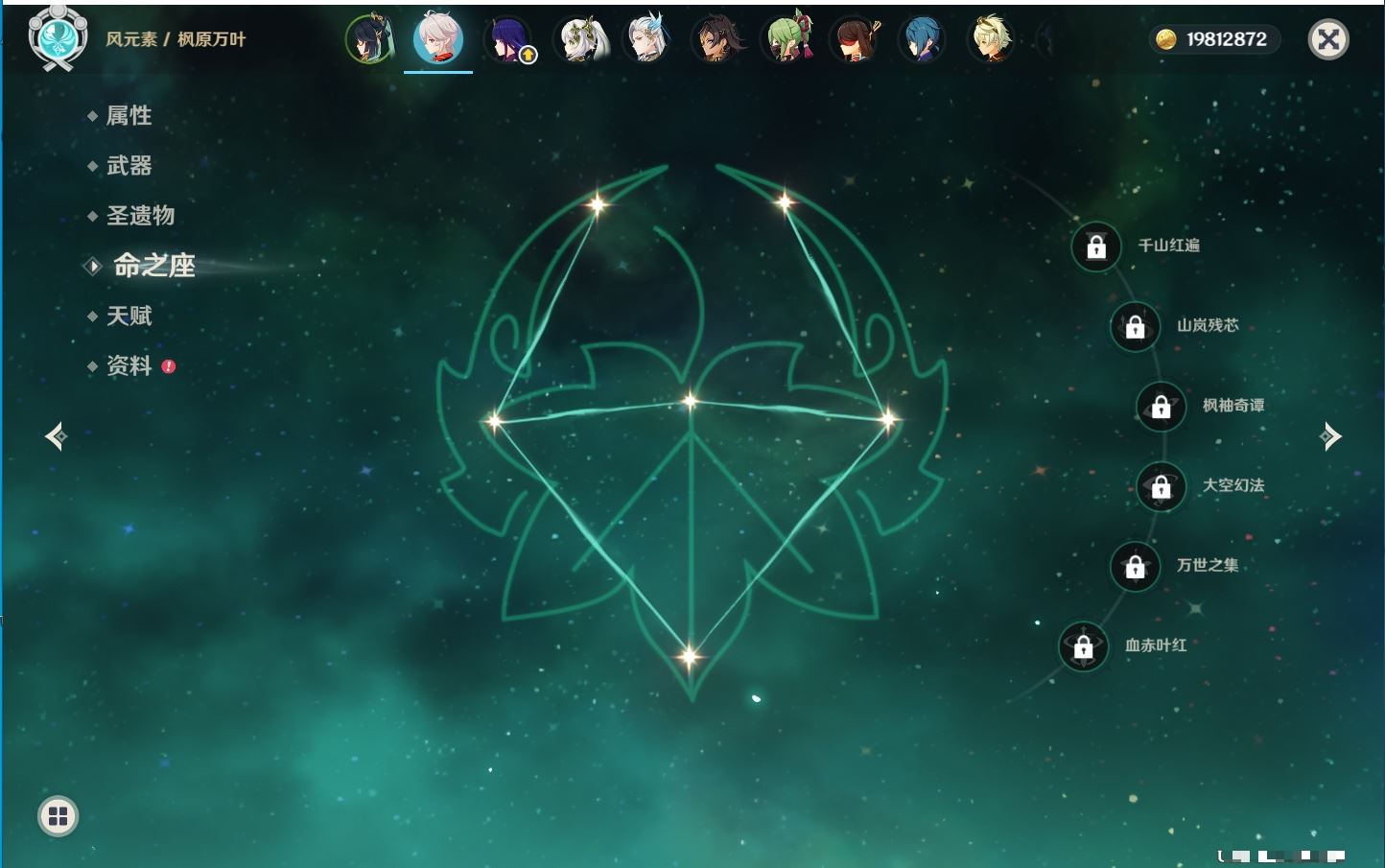1385x868 pixels.
Task: Click the 大空幻法 label text
Action: tap(1233, 485)
